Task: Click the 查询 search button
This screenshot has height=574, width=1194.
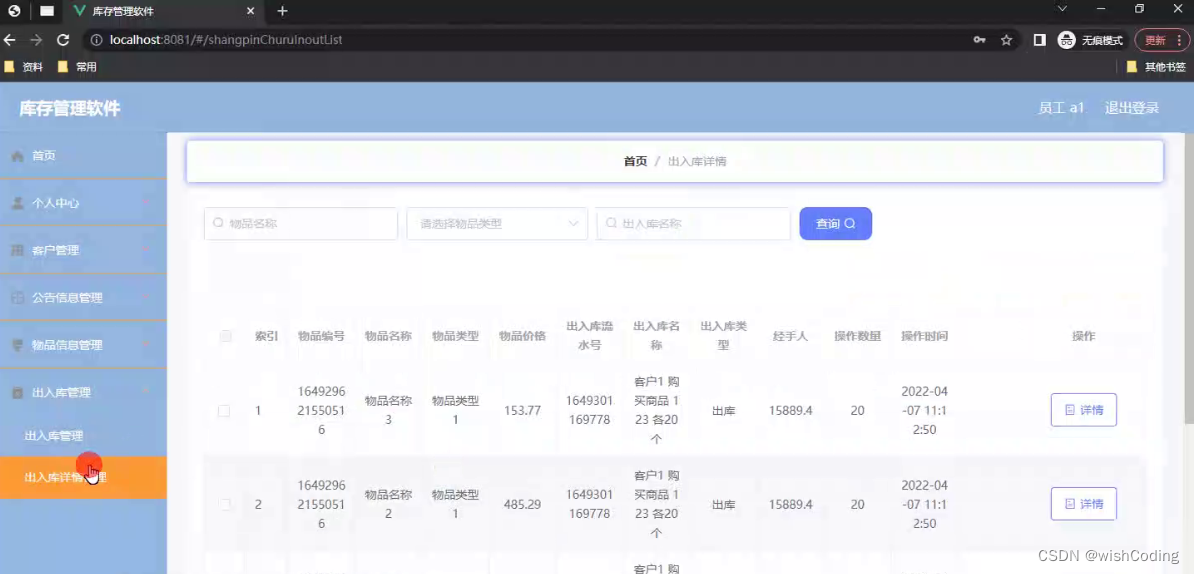Action: point(835,224)
